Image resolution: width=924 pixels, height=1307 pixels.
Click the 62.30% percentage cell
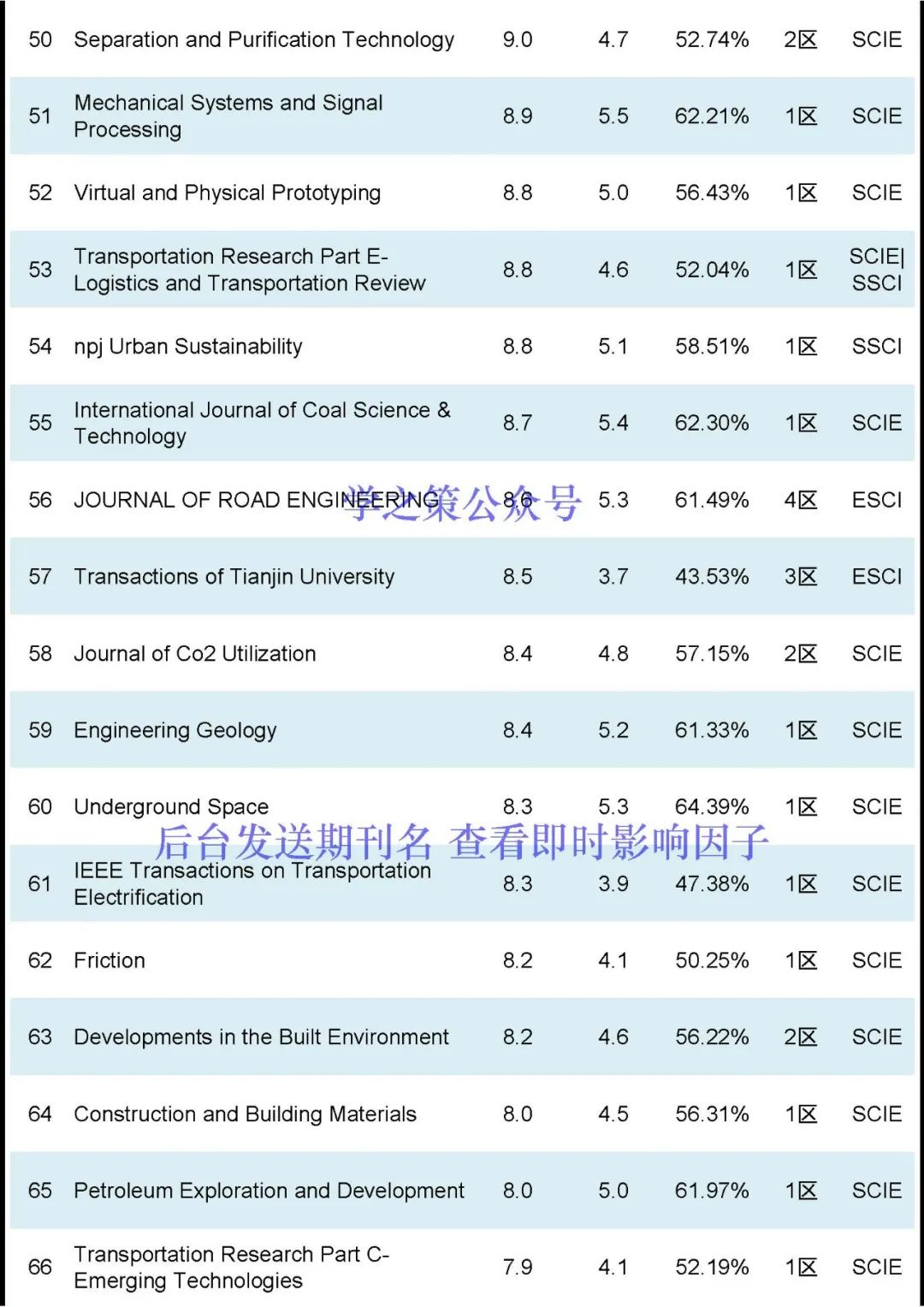pos(711,423)
